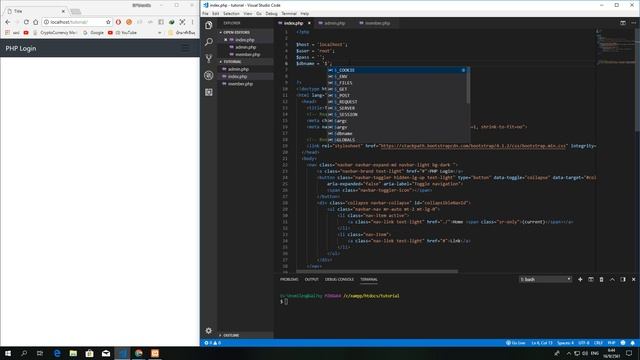Switch to the Debug Console panel tab
The width and height of the screenshot is (640, 360).
click(x=339, y=280)
